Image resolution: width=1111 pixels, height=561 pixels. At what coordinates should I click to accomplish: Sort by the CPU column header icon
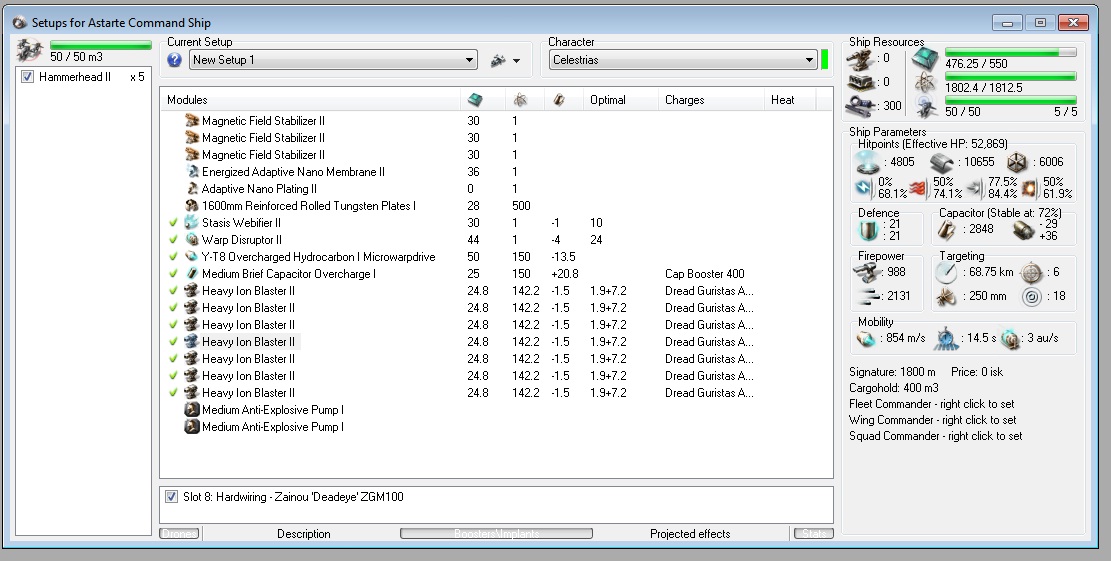coord(475,100)
